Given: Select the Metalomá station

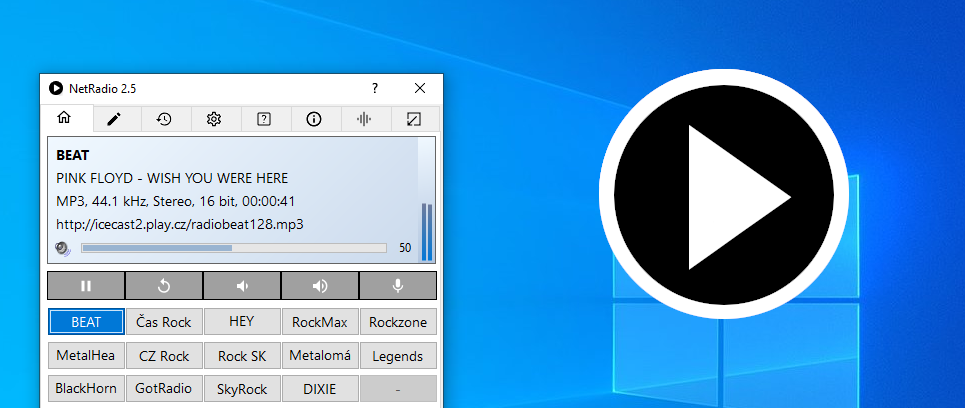Looking at the screenshot, I should (x=320, y=356).
